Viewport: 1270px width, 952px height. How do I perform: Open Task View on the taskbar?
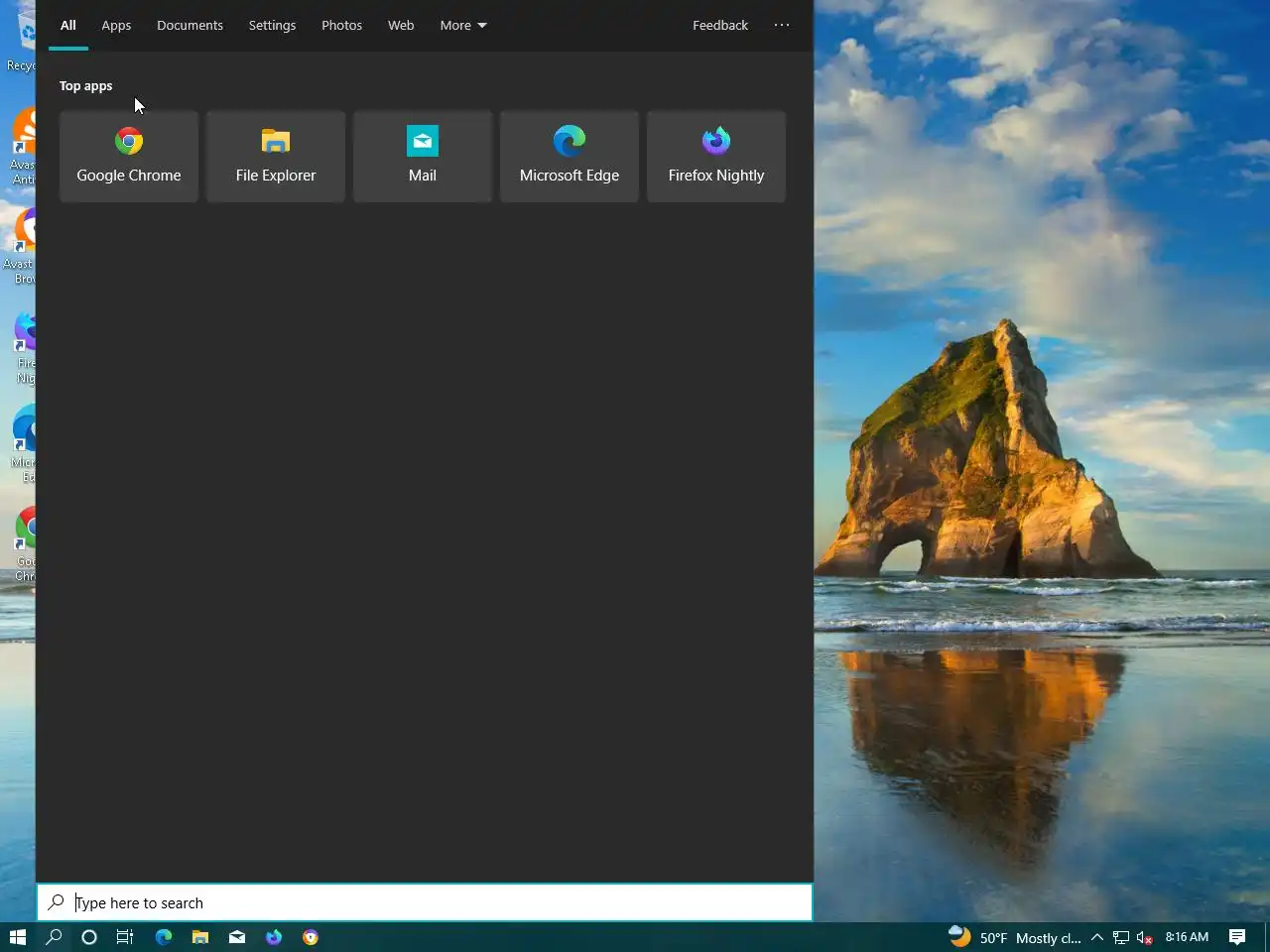(x=125, y=937)
